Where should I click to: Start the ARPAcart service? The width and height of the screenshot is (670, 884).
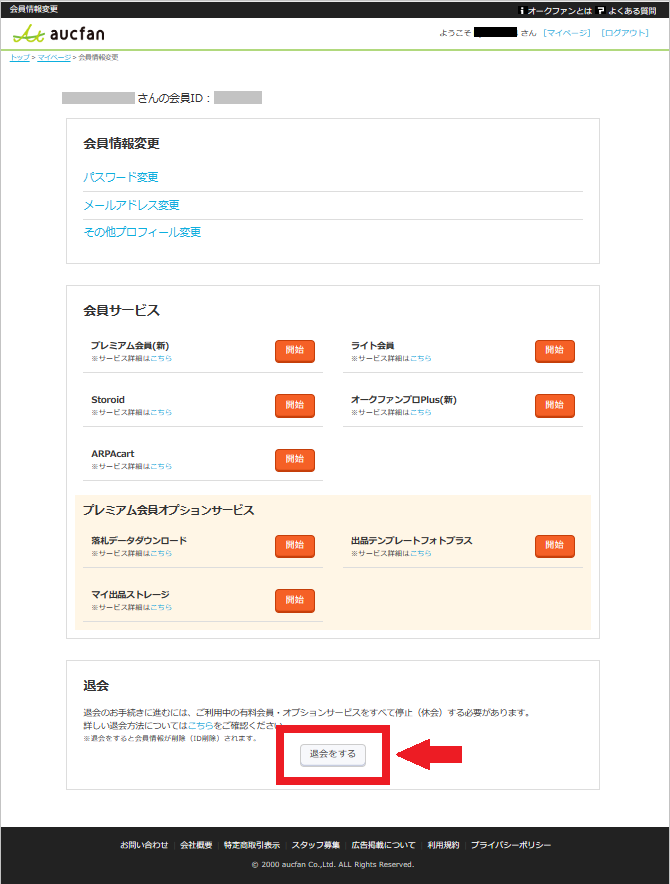pos(295,459)
